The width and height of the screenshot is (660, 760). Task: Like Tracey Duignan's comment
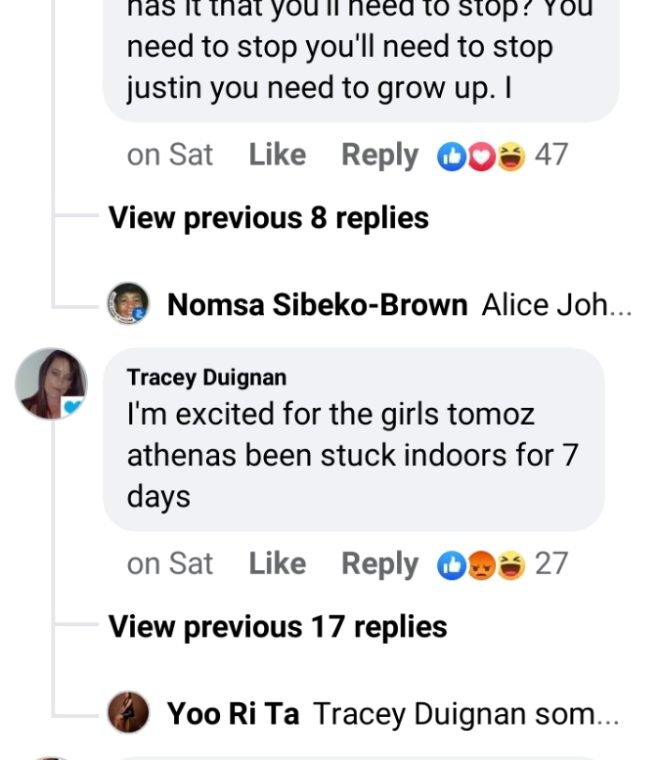277,564
